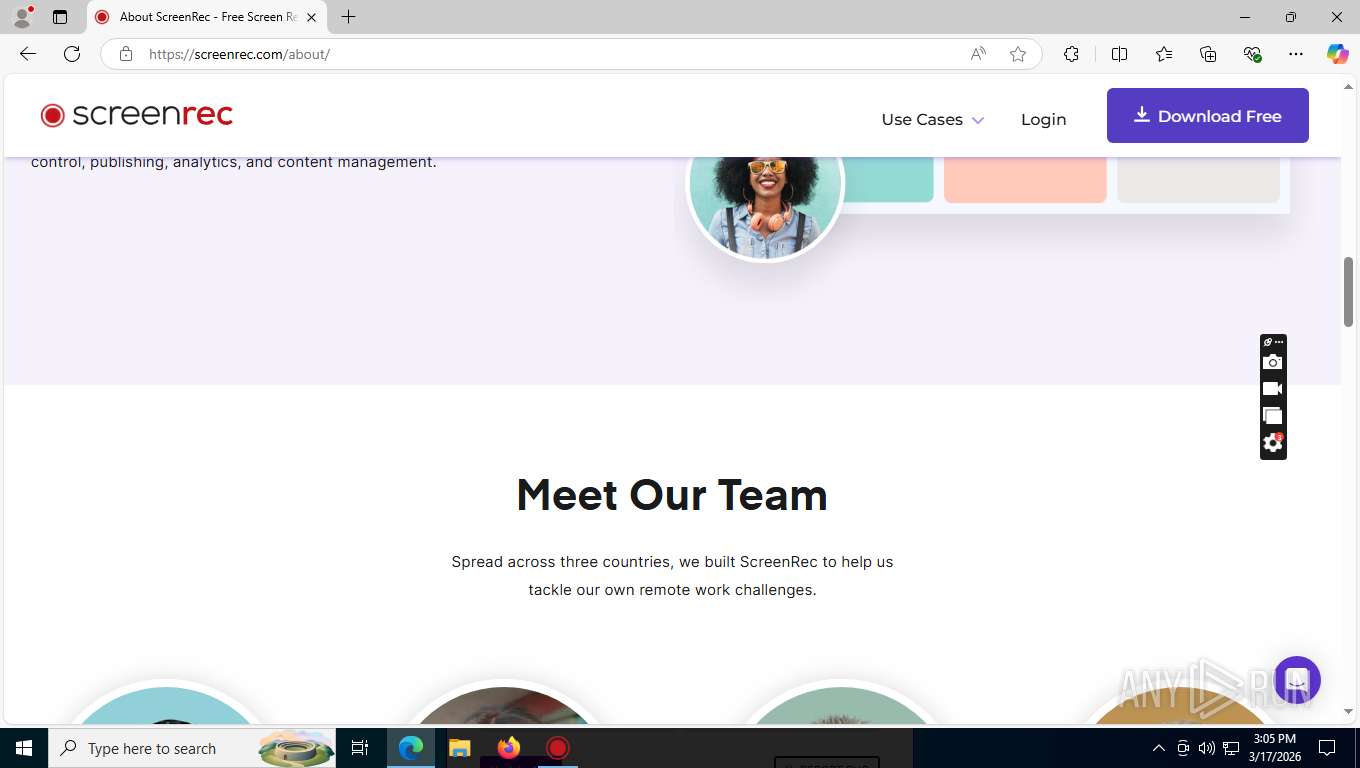1360x768 pixels.
Task: Open the notification center
Action: tap(1327, 748)
